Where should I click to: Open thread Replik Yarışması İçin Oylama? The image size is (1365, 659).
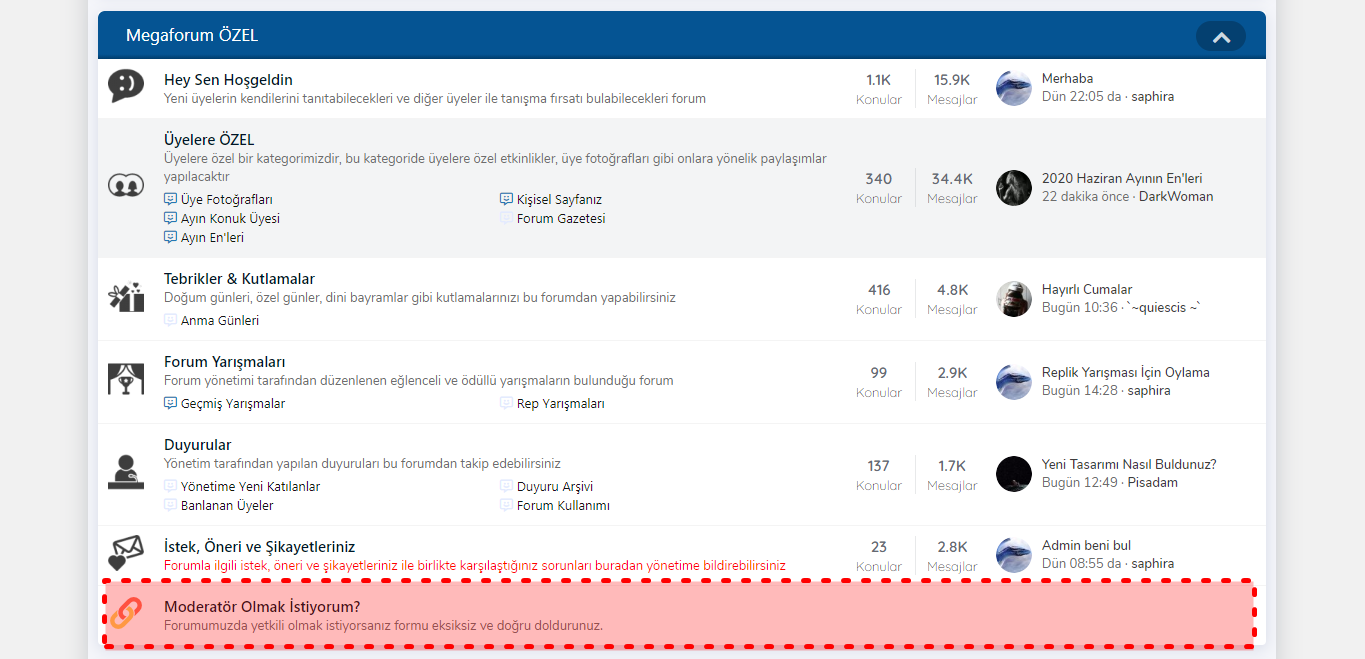[x=1126, y=373]
